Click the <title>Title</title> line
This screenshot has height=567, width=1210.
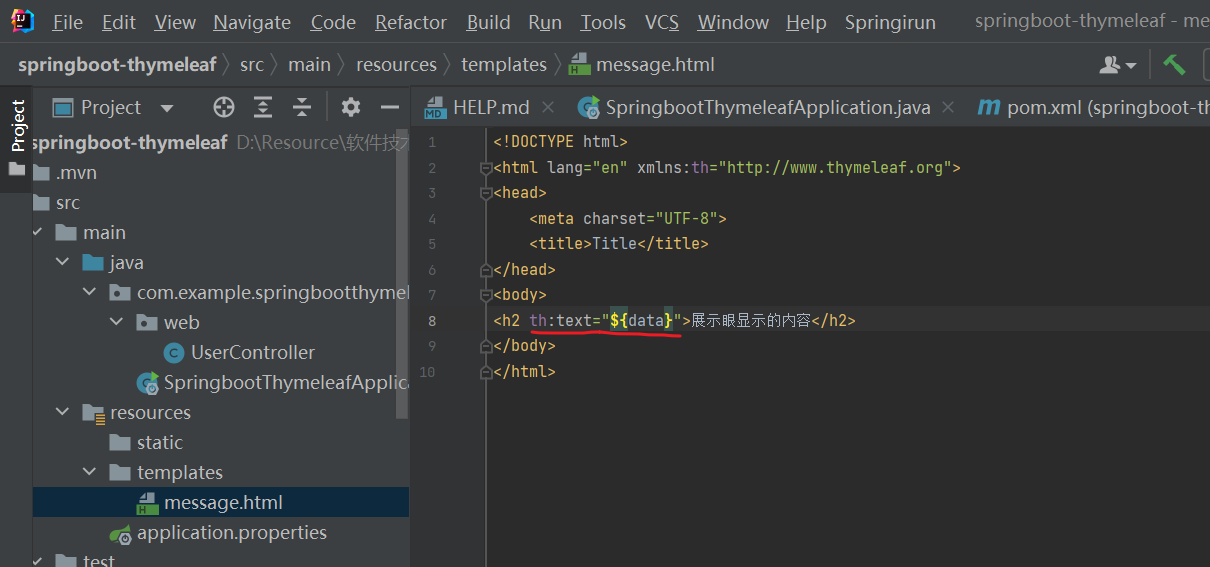[619, 243]
